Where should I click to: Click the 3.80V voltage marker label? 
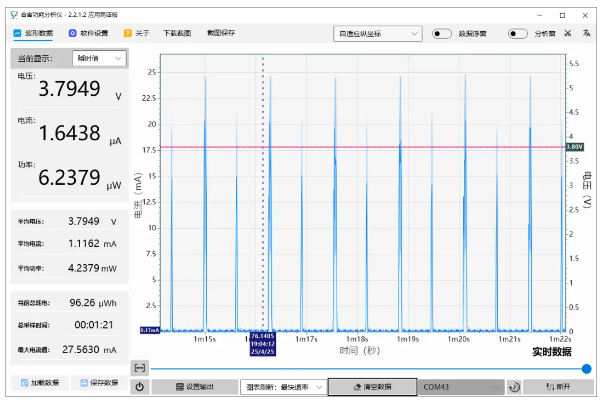(575, 147)
